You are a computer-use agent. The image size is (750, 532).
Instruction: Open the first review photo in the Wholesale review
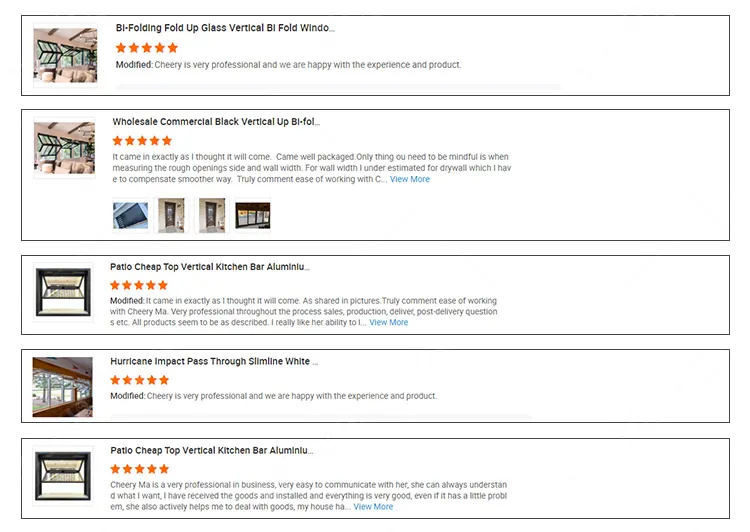click(130, 215)
